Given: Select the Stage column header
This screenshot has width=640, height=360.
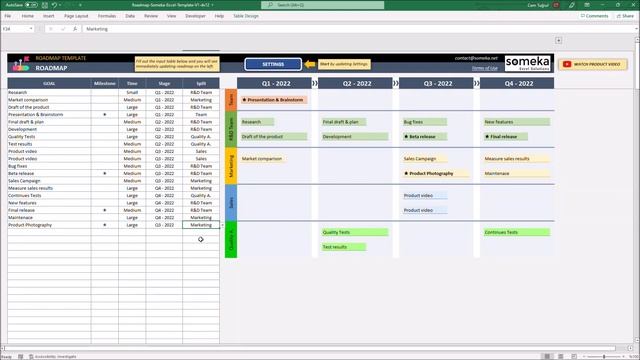Looking at the screenshot, I should [164, 83].
